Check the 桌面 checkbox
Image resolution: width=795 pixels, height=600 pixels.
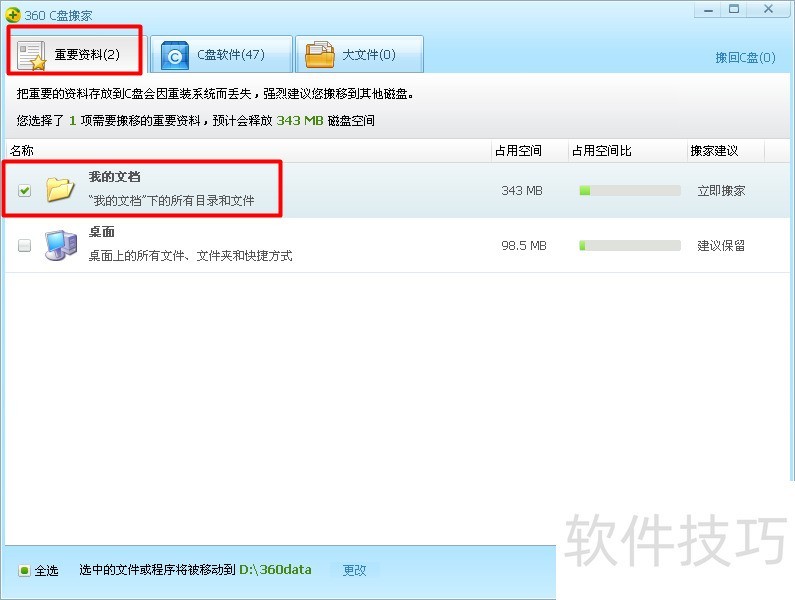click(x=25, y=246)
